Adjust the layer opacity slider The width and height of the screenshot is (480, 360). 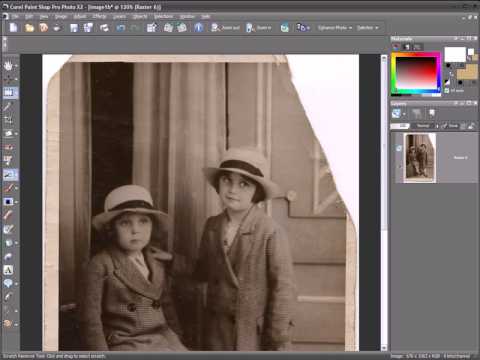tap(400, 126)
